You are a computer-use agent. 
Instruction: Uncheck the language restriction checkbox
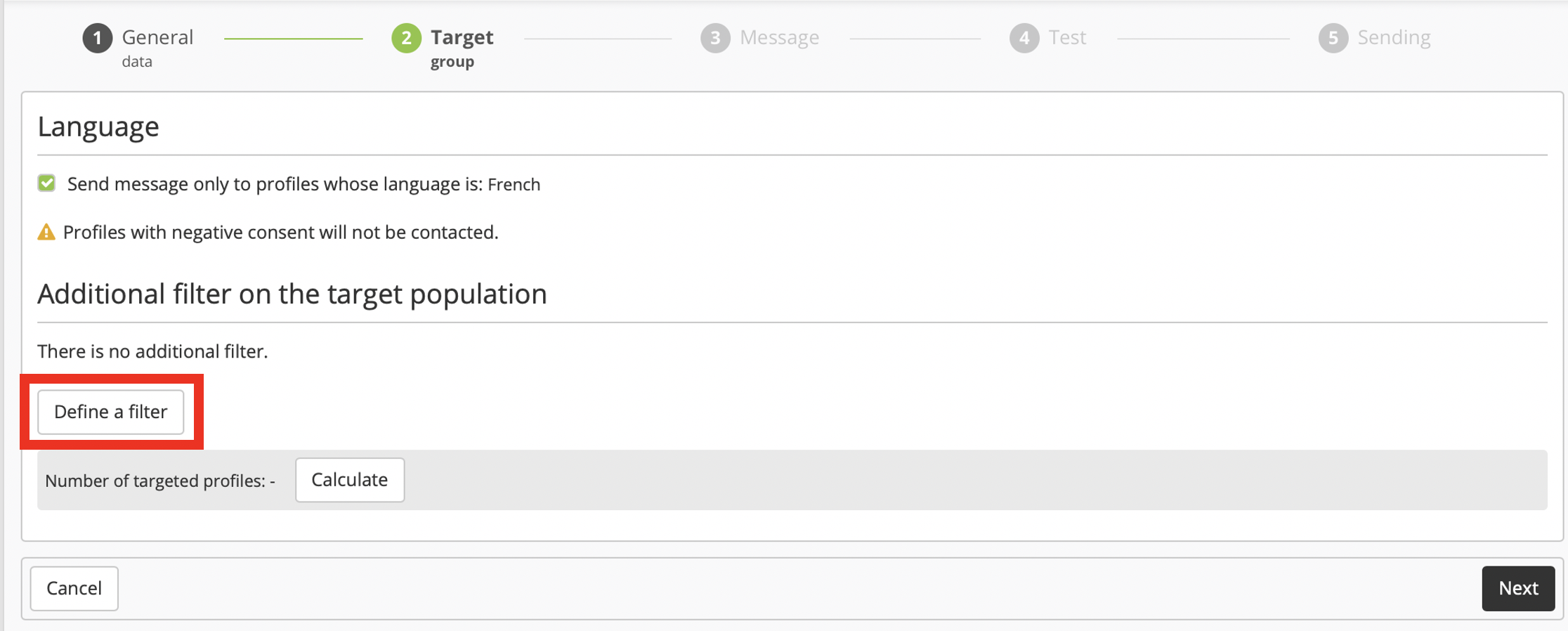(x=47, y=183)
